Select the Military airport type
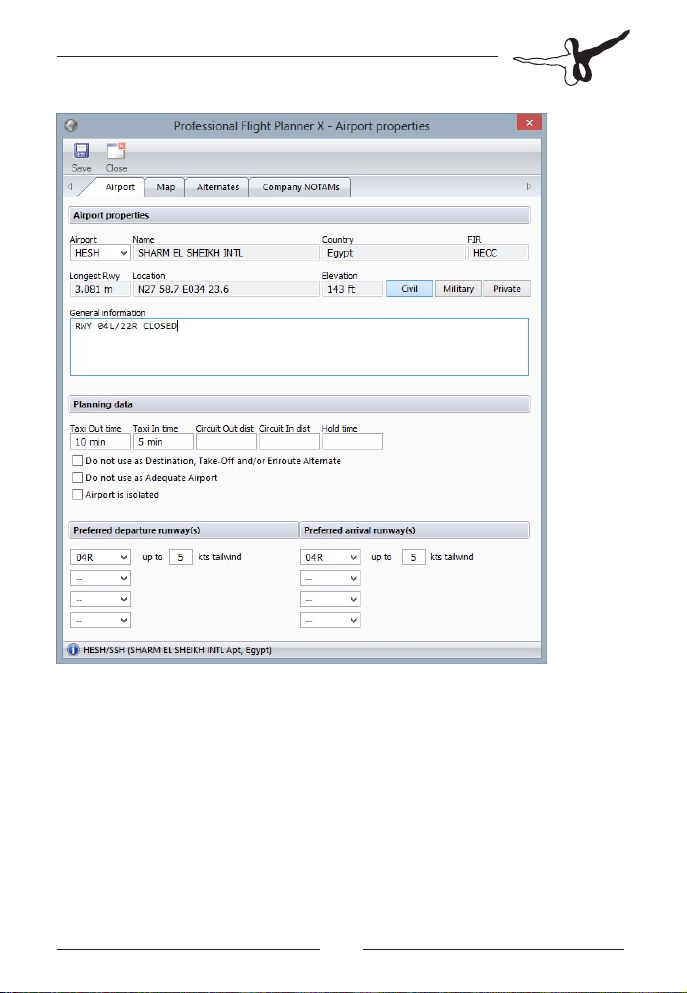The height and width of the screenshot is (993, 687). pyautogui.click(x=458, y=289)
